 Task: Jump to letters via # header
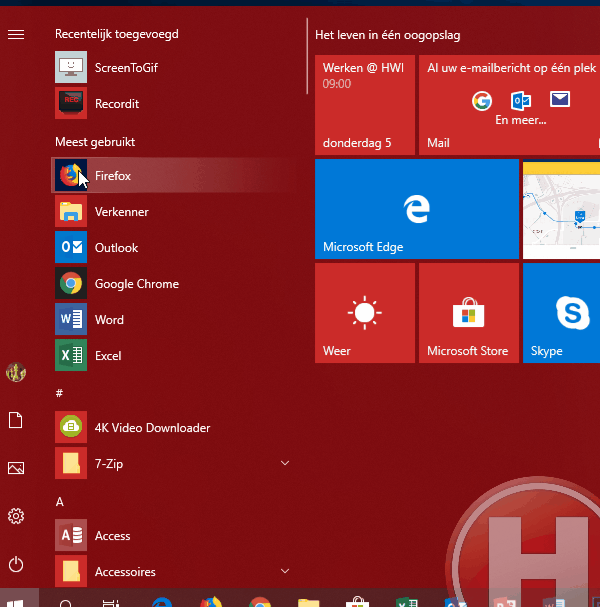pos(59,393)
